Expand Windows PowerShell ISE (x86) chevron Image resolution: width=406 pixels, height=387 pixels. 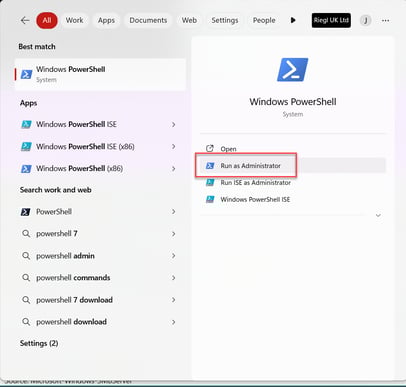pyautogui.click(x=174, y=146)
